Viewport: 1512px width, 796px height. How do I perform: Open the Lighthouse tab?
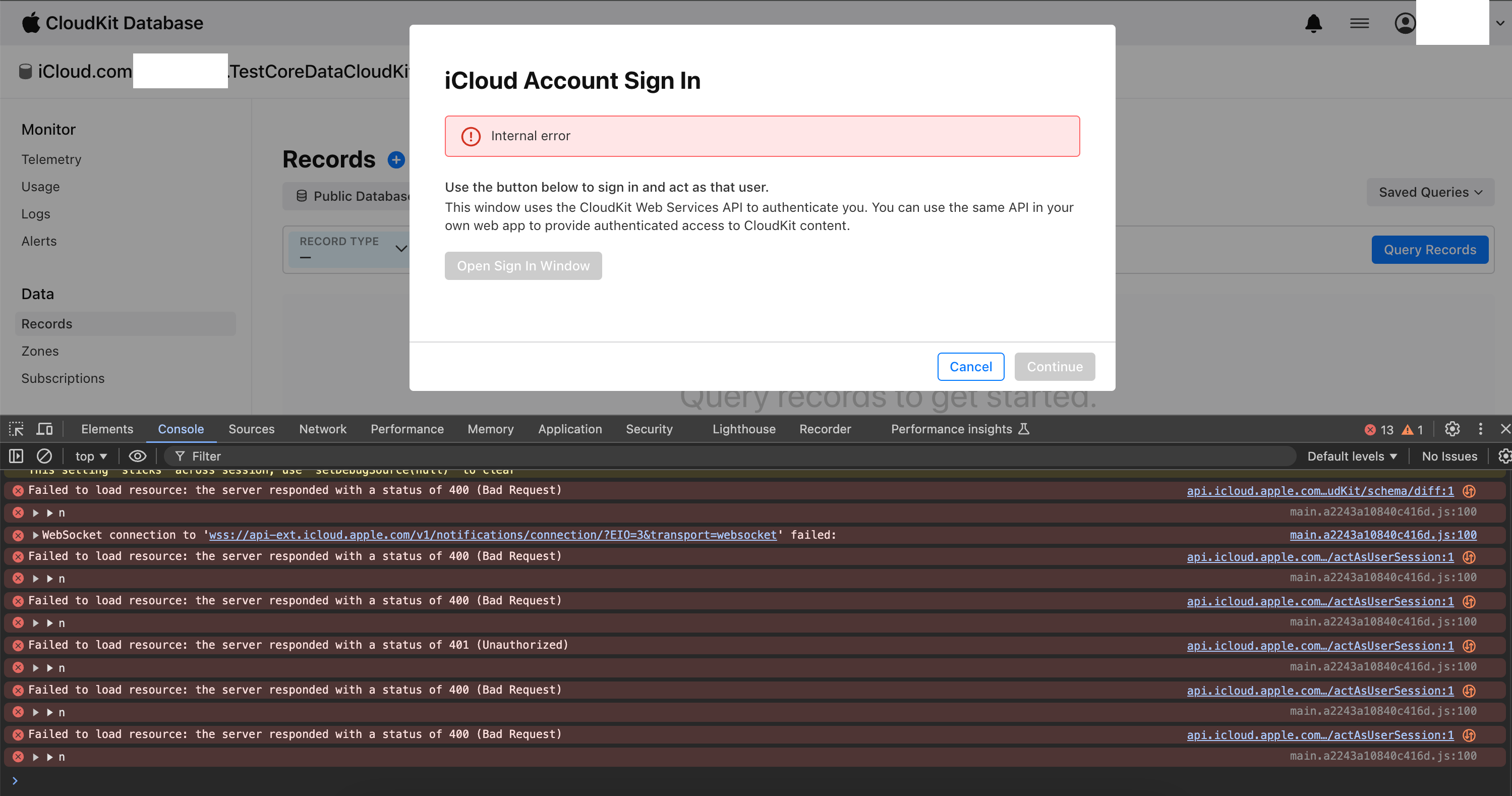tap(744, 429)
